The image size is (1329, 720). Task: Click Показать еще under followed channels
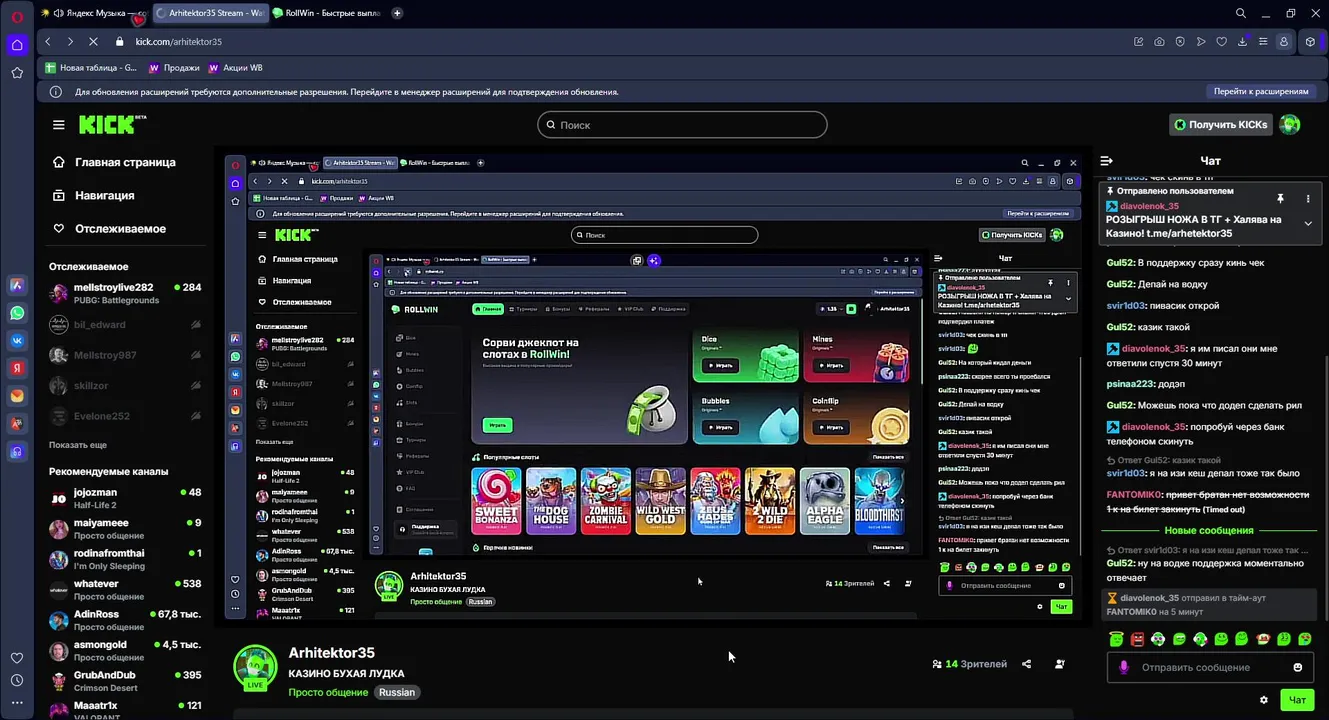coord(78,445)
